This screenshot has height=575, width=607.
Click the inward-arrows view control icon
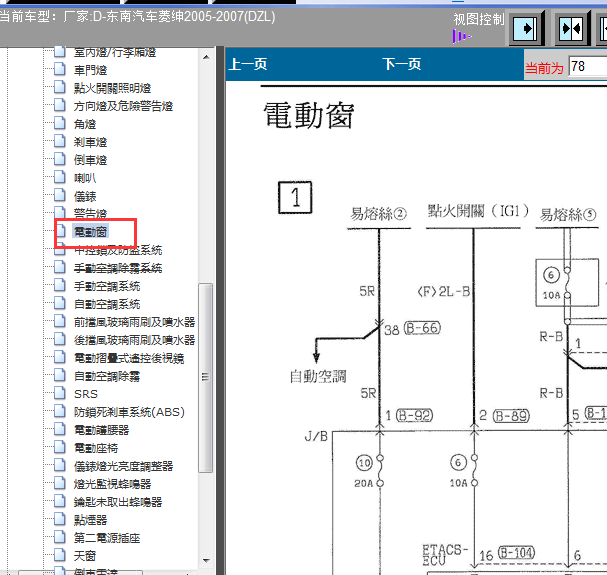[572, 28]
